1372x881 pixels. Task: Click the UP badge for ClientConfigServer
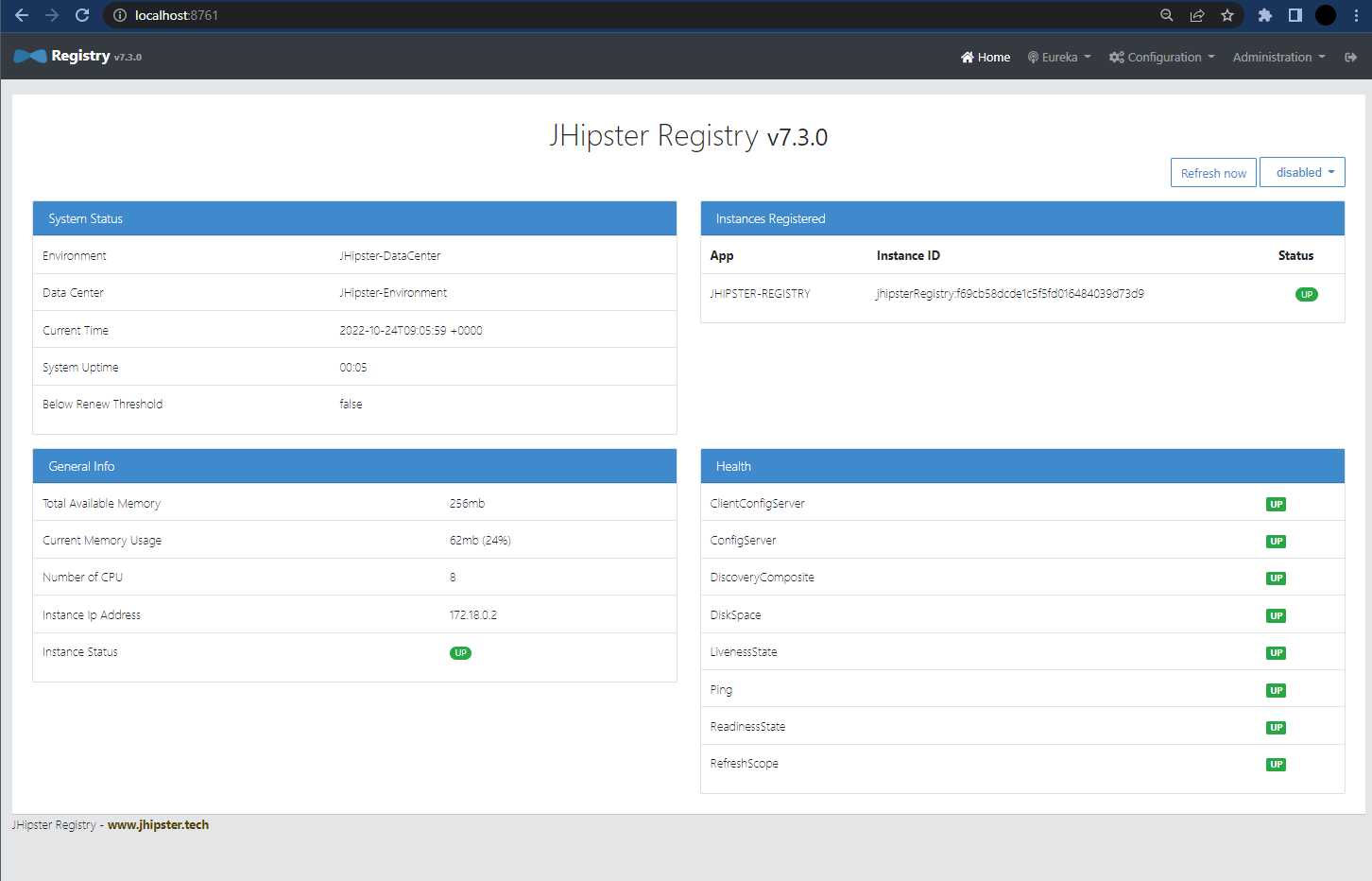tap(1276, 505)
